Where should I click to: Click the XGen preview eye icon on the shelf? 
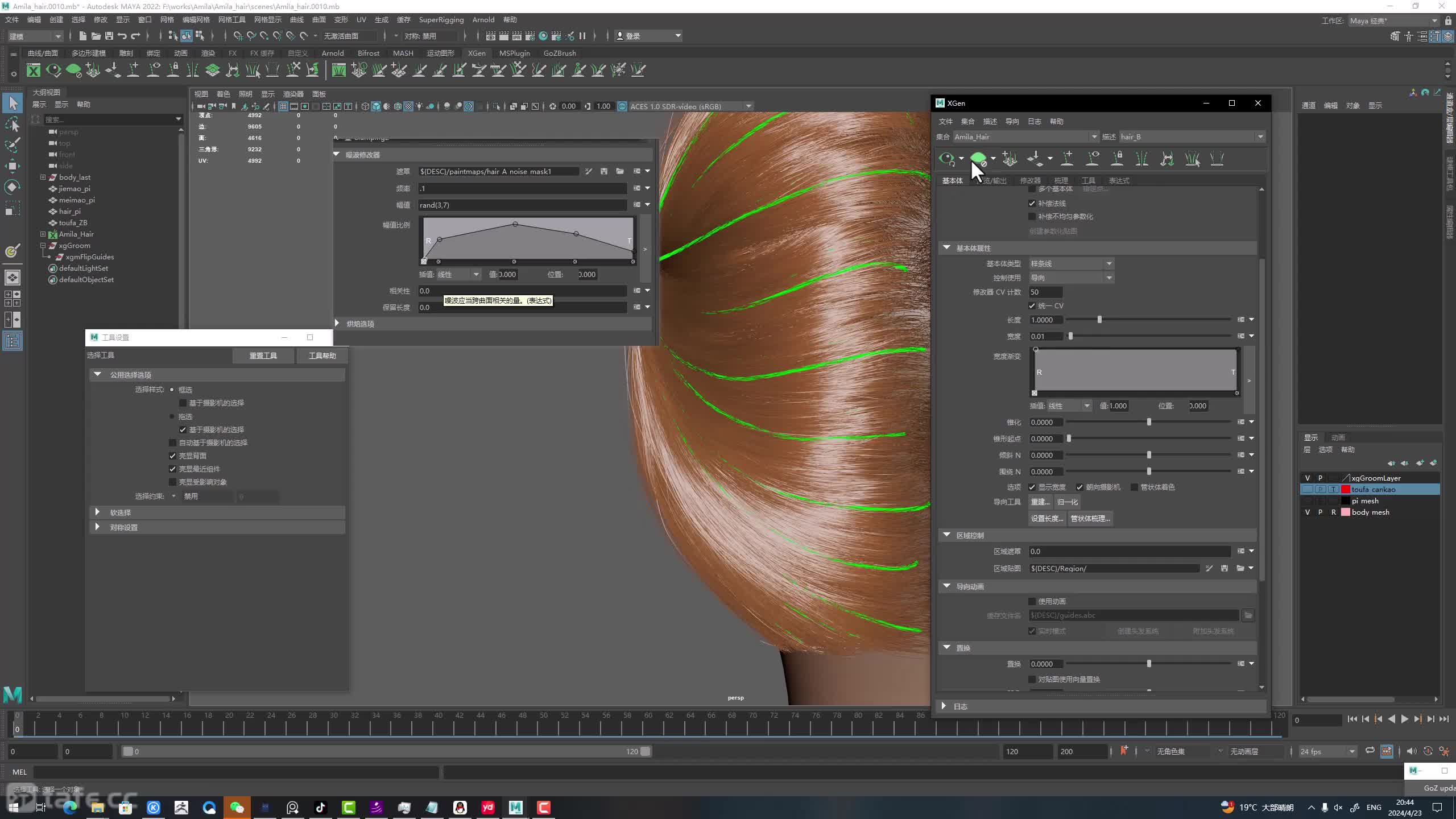[x=53, y=70]
